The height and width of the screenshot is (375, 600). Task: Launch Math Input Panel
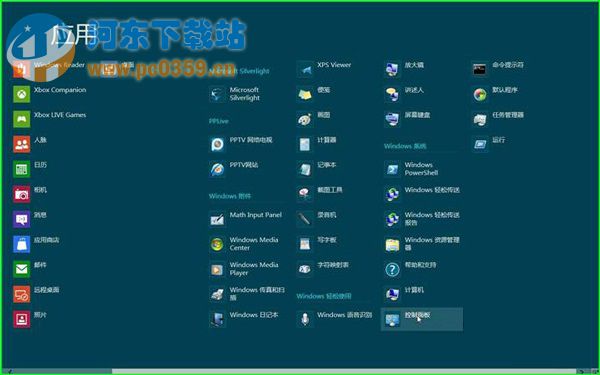[246, 219]
